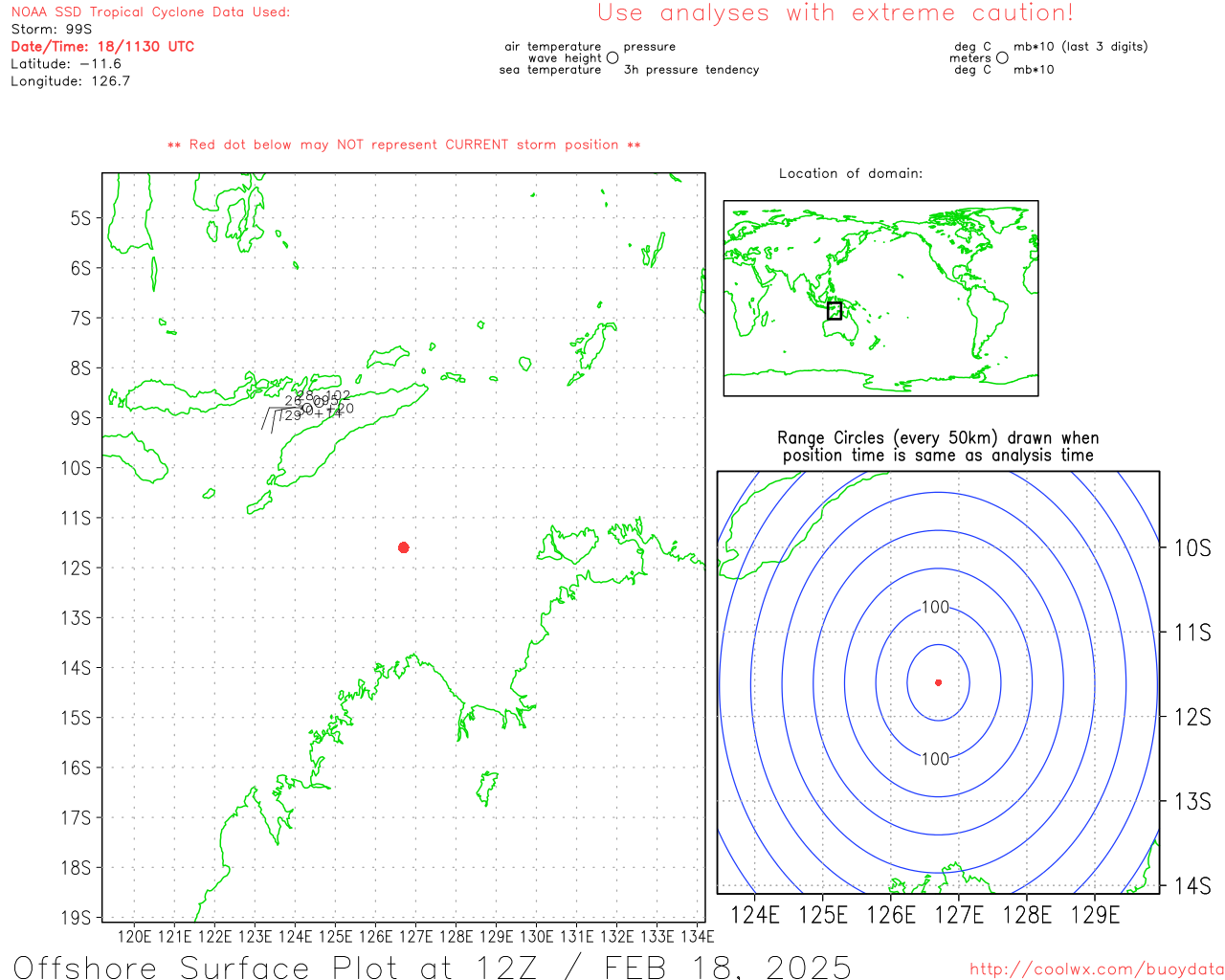Select 'Date/Time: 18/1130 UTC' text

point(102,47)
